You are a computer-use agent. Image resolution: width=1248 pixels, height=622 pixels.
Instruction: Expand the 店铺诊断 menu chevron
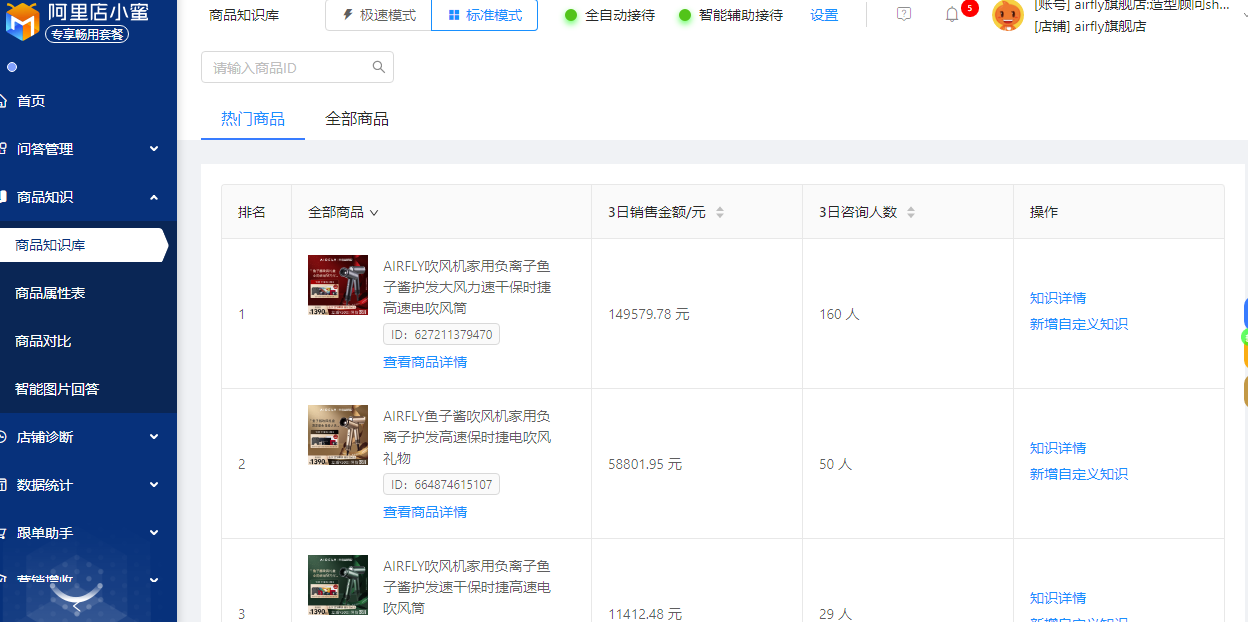coord(154,437)
